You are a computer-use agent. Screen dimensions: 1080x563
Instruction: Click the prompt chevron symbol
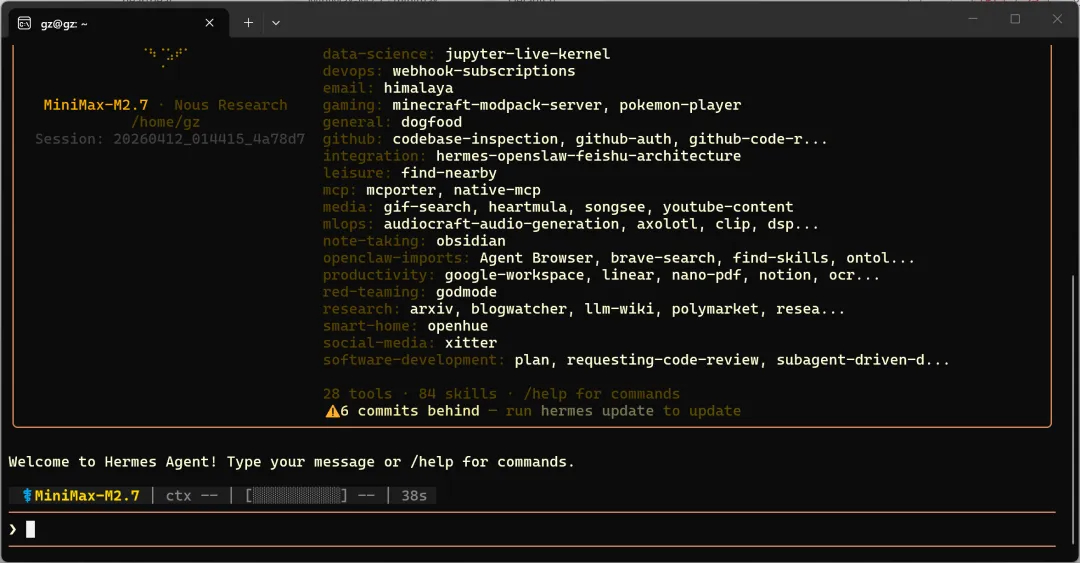tap(13, 529)
